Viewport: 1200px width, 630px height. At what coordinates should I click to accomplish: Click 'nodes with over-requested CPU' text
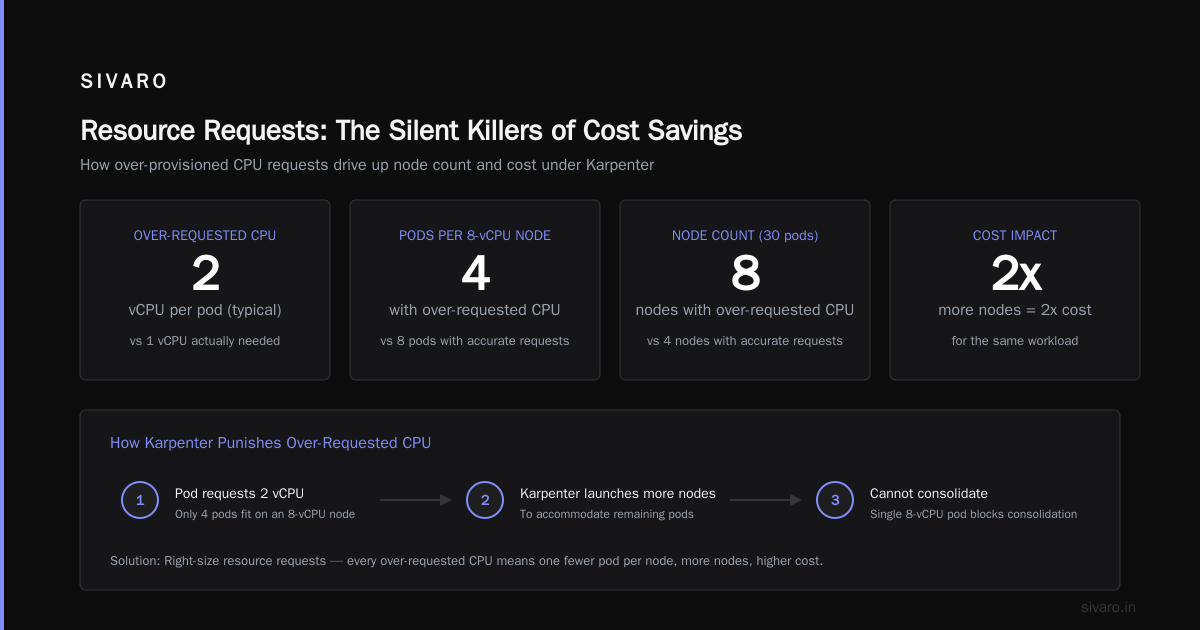[745, 310]
